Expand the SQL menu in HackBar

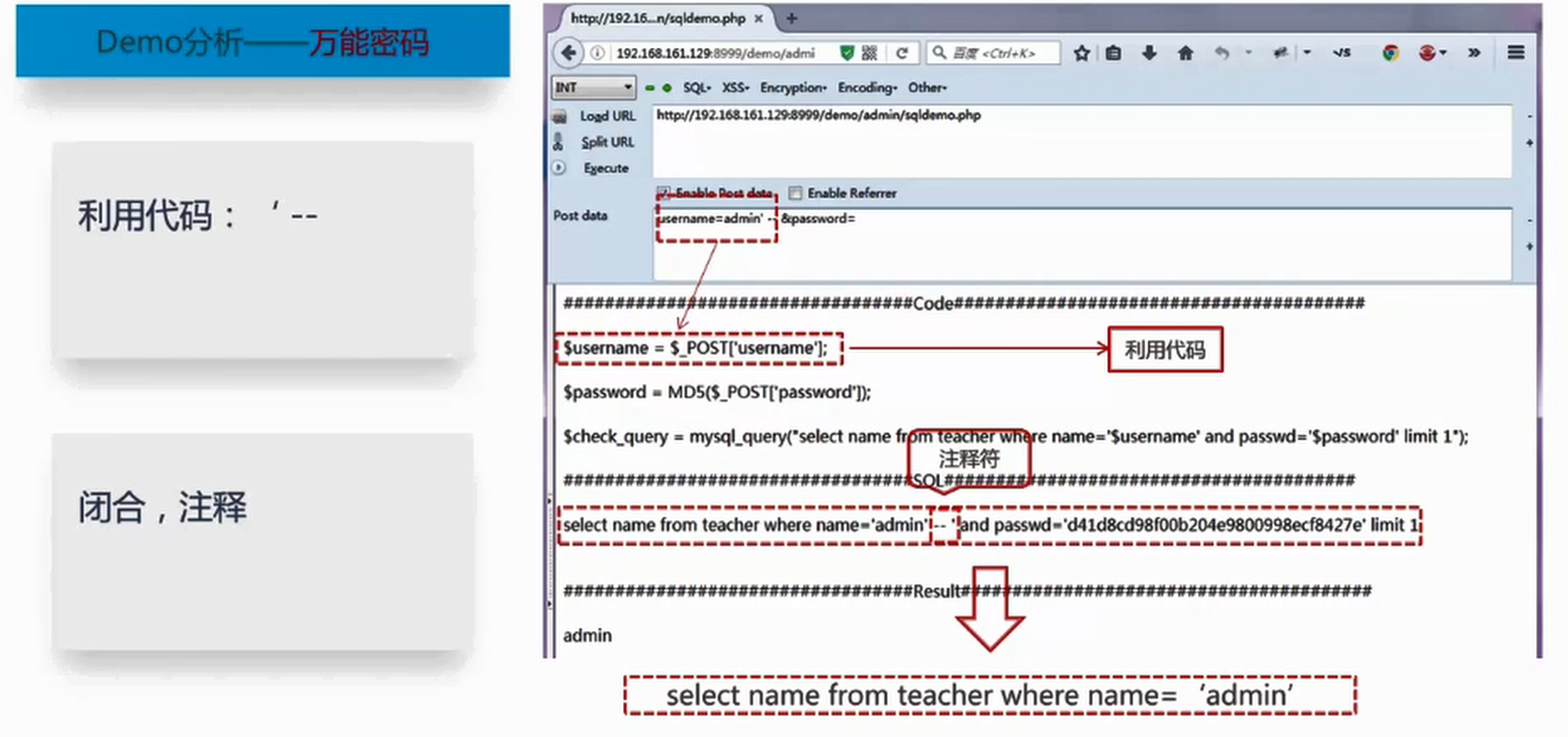point(697,87)
